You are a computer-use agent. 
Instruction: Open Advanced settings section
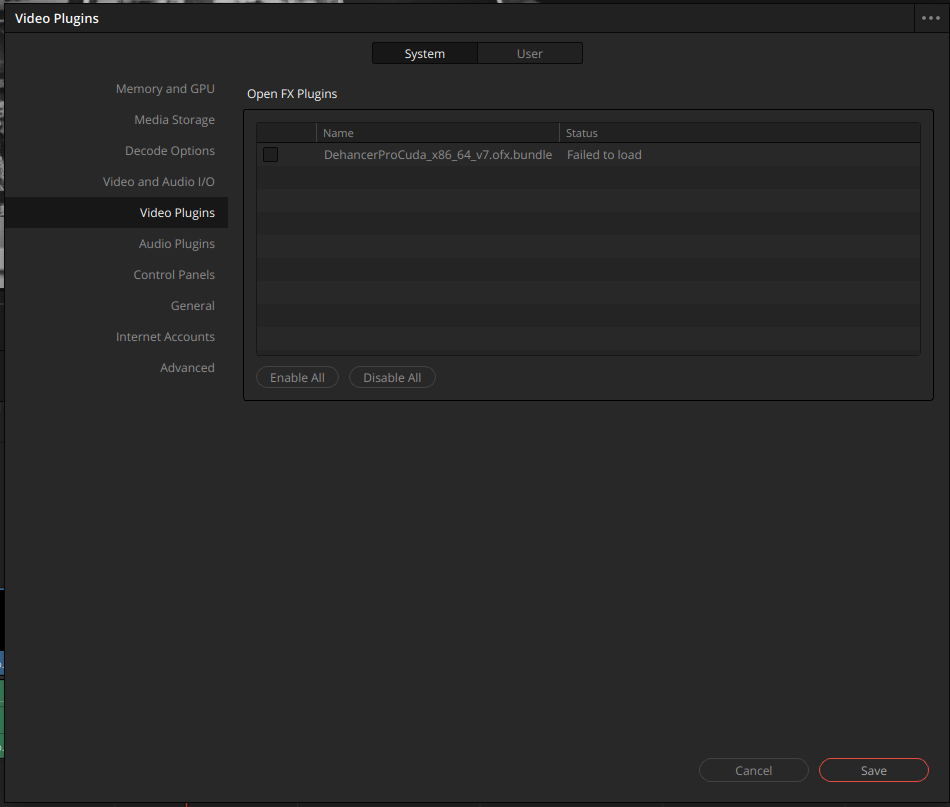tap(187, 367)
